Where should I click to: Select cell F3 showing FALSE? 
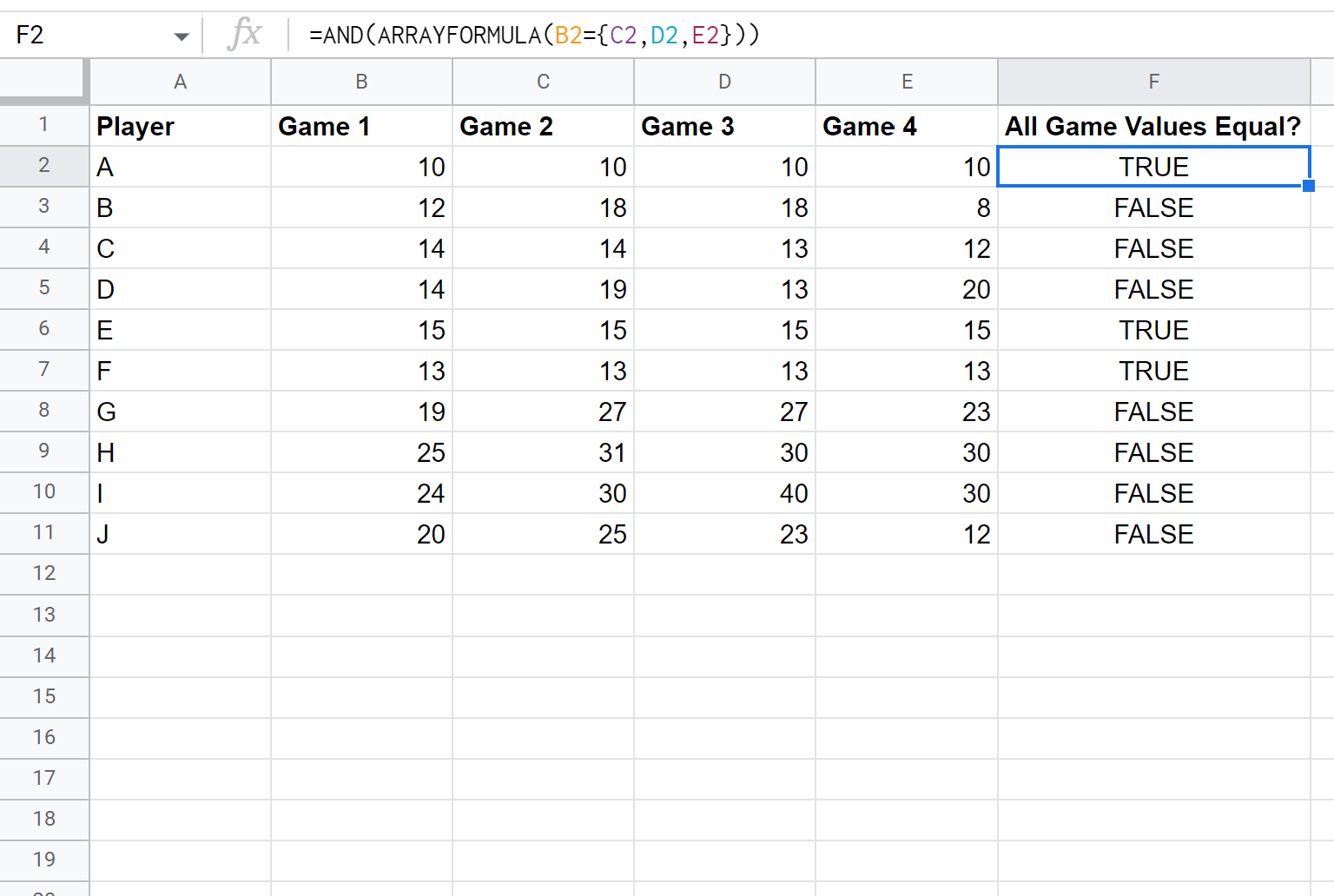1154,208
